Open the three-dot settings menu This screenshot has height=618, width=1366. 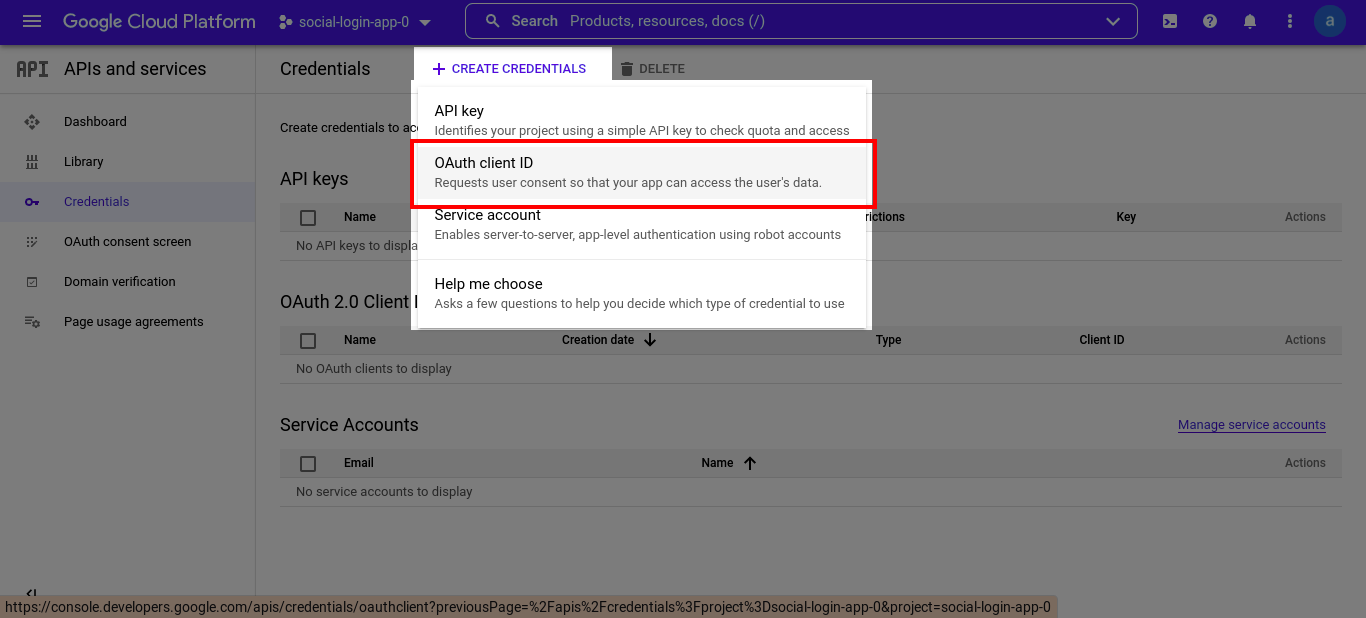coord(1290,21)
